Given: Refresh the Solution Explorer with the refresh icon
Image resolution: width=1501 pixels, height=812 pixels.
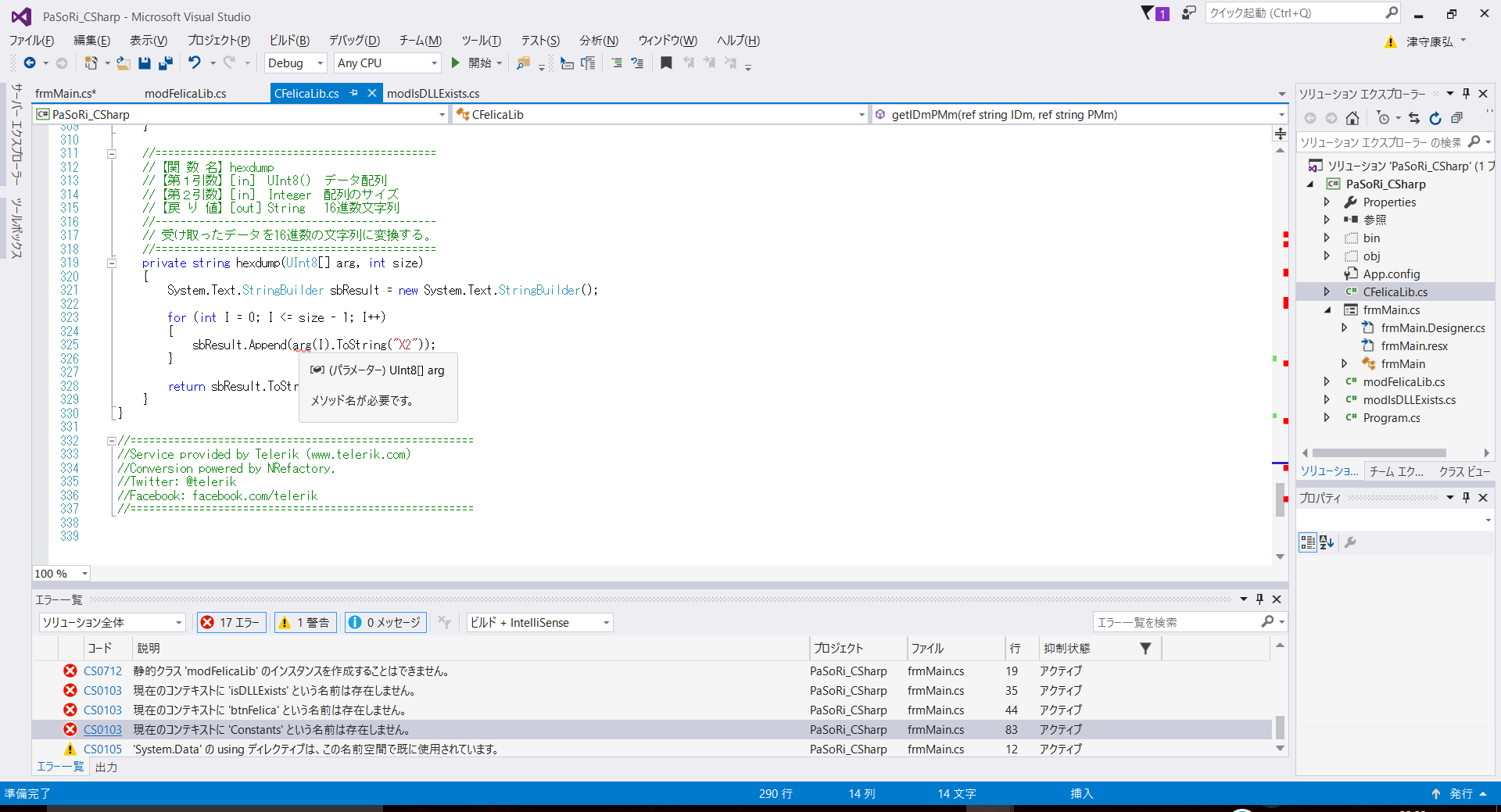Looking at the screenshot, I should click(x=1435, y=118).
